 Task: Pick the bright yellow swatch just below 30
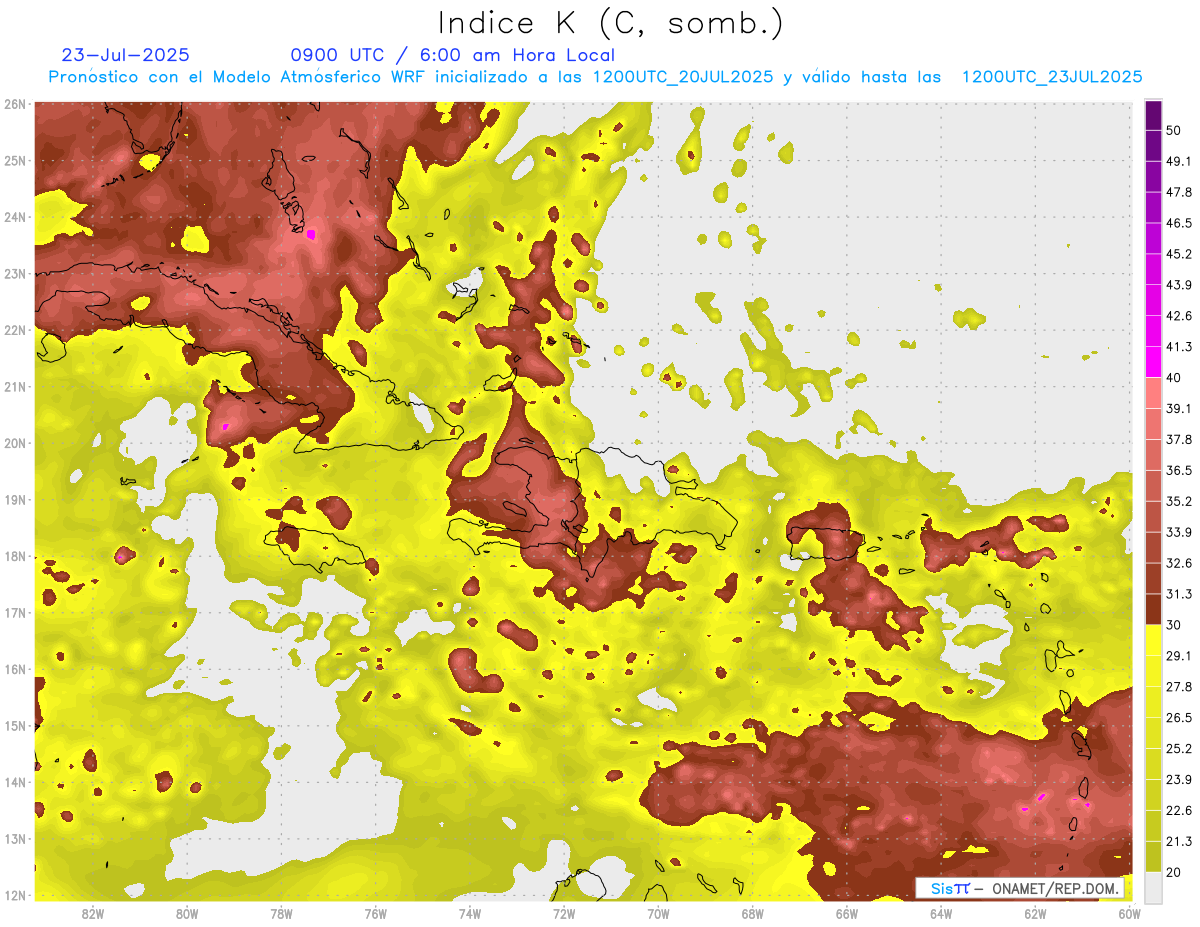point(1153,640)
